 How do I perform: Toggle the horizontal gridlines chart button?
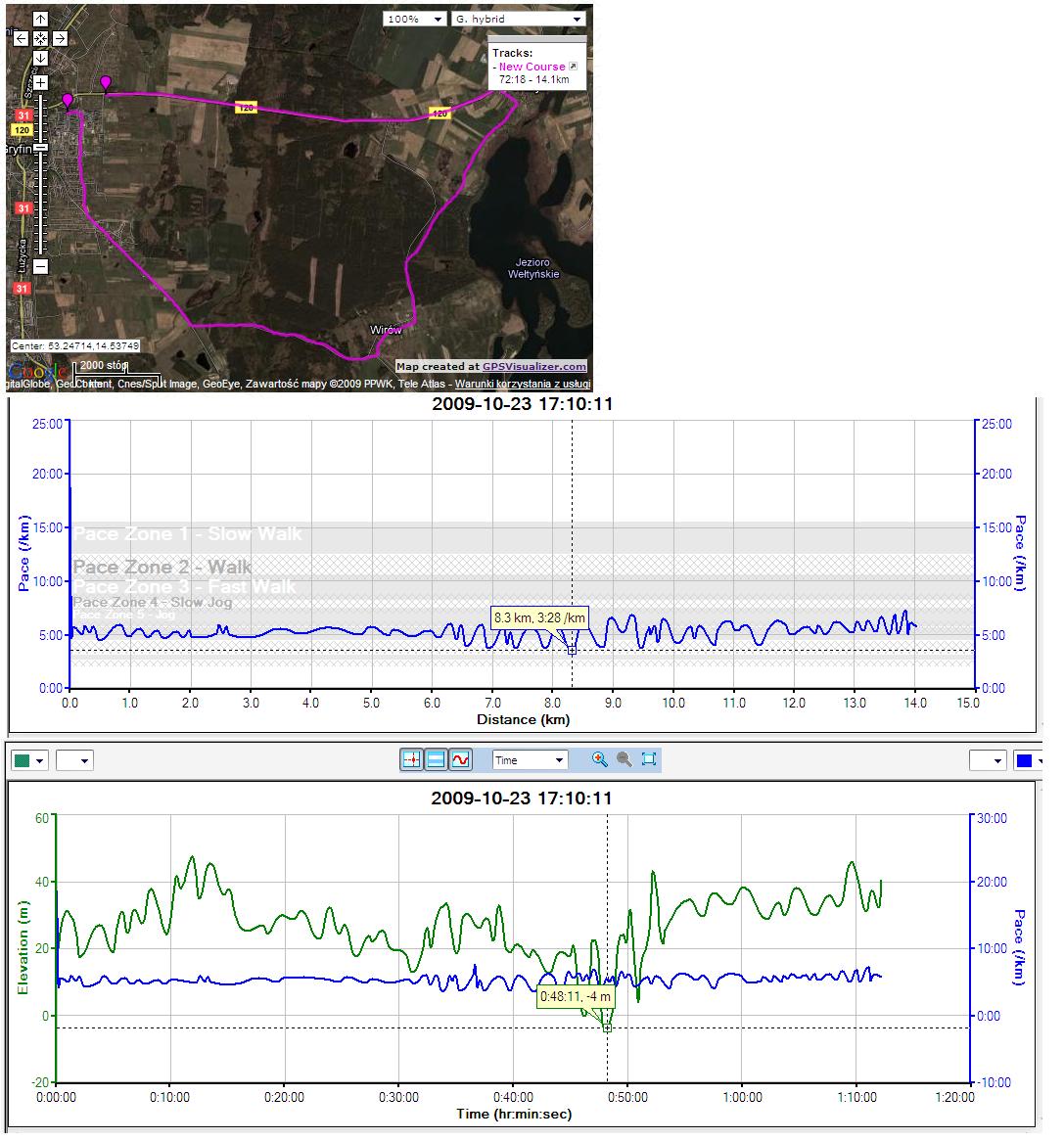coord(437,759)
